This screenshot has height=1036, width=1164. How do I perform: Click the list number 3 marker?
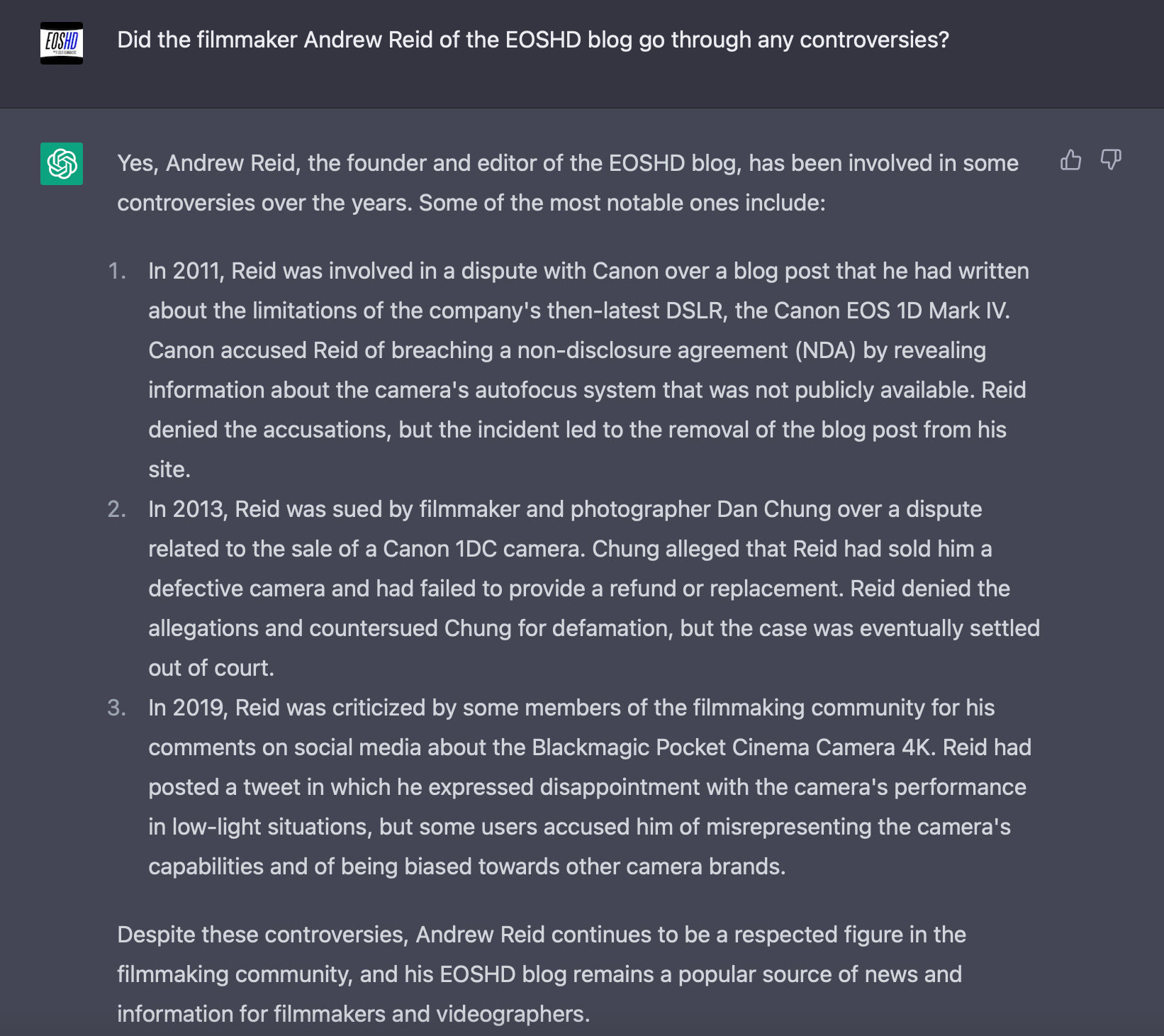[117, 708]
